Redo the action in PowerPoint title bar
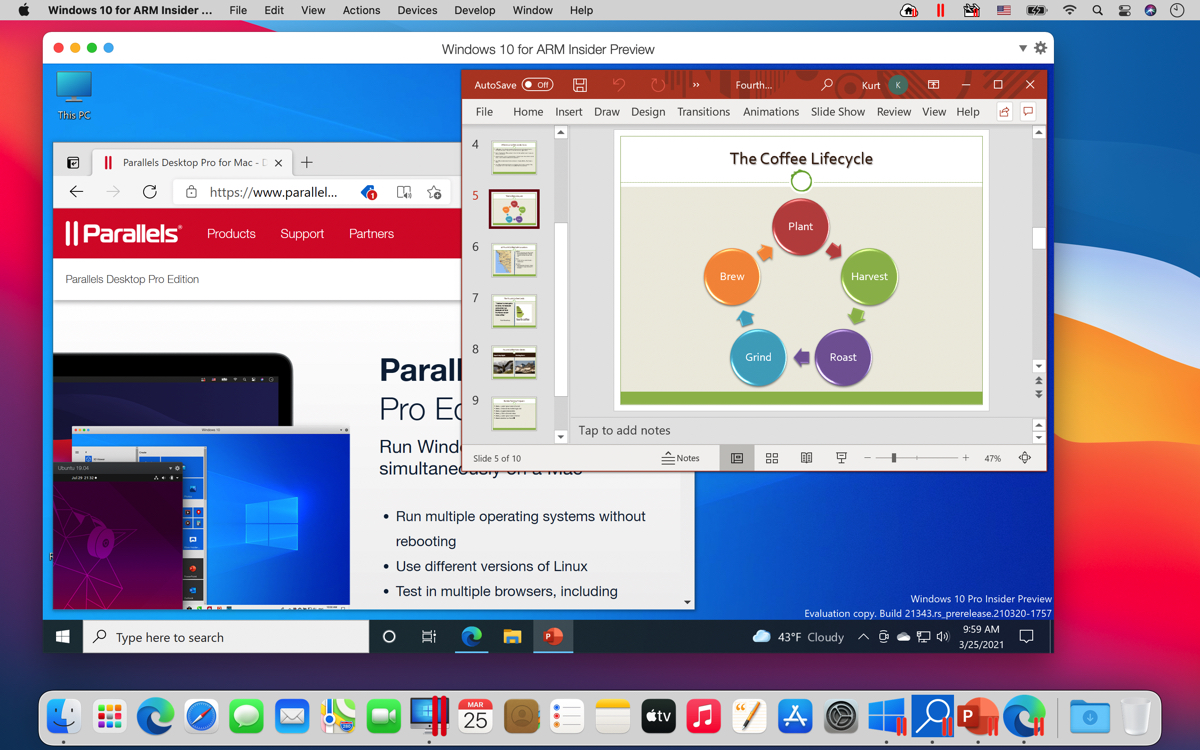 coord(657,85)
